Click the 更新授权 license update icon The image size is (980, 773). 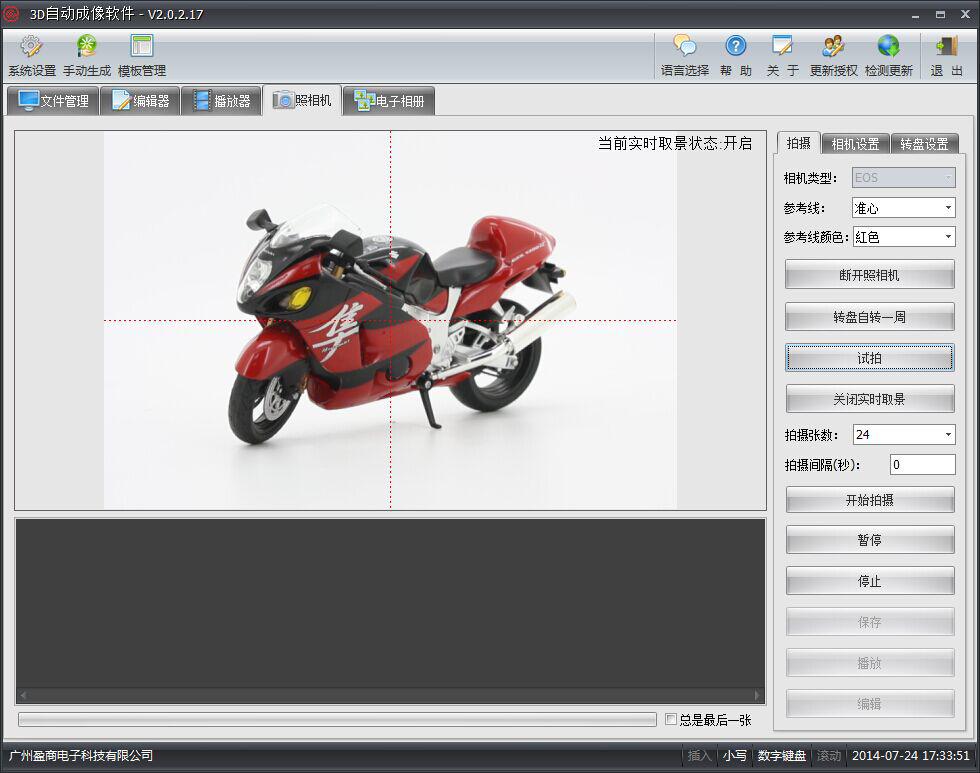click(x=832, y=54)
